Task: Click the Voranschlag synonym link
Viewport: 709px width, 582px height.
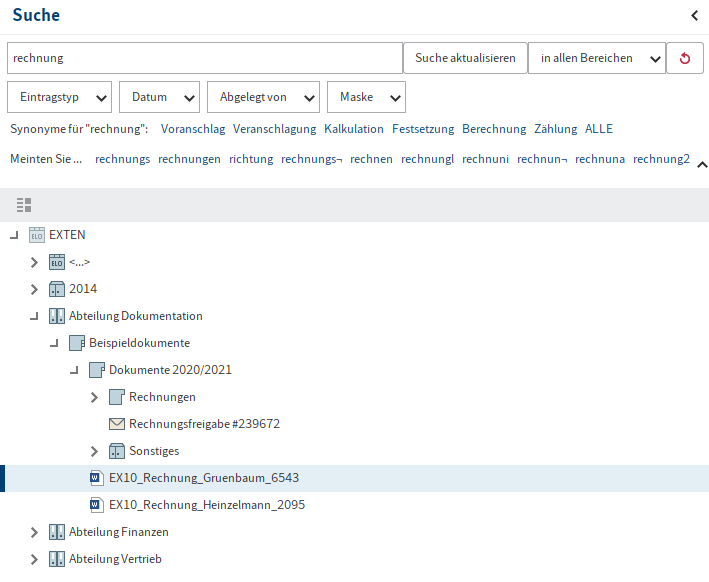Action: pos(193,129)
